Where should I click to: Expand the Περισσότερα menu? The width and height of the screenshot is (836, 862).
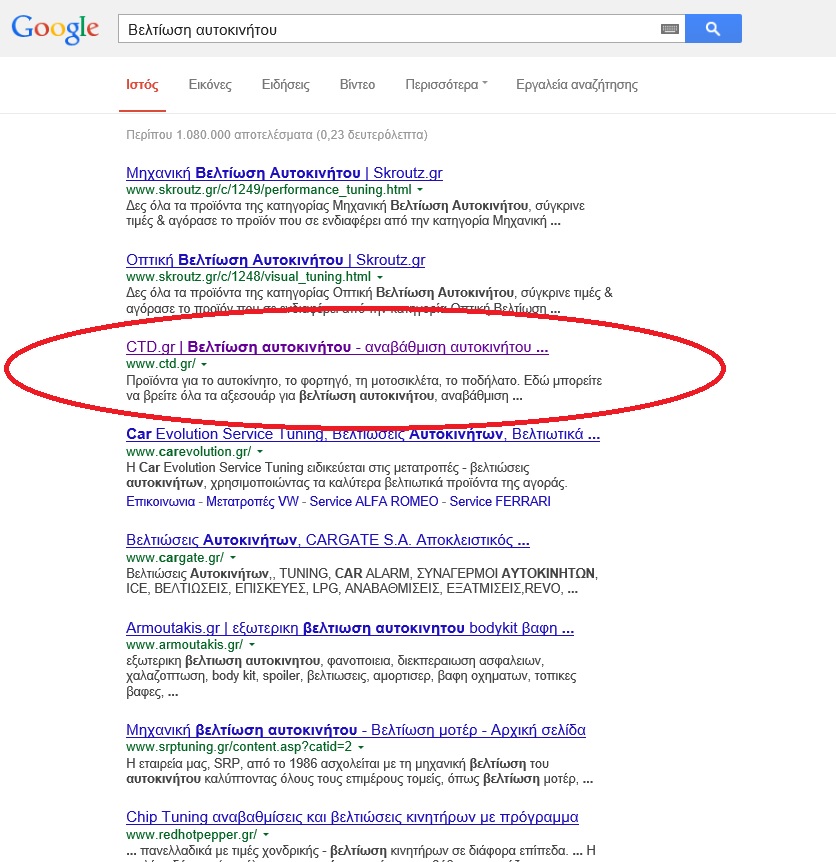tap(446, 85)
